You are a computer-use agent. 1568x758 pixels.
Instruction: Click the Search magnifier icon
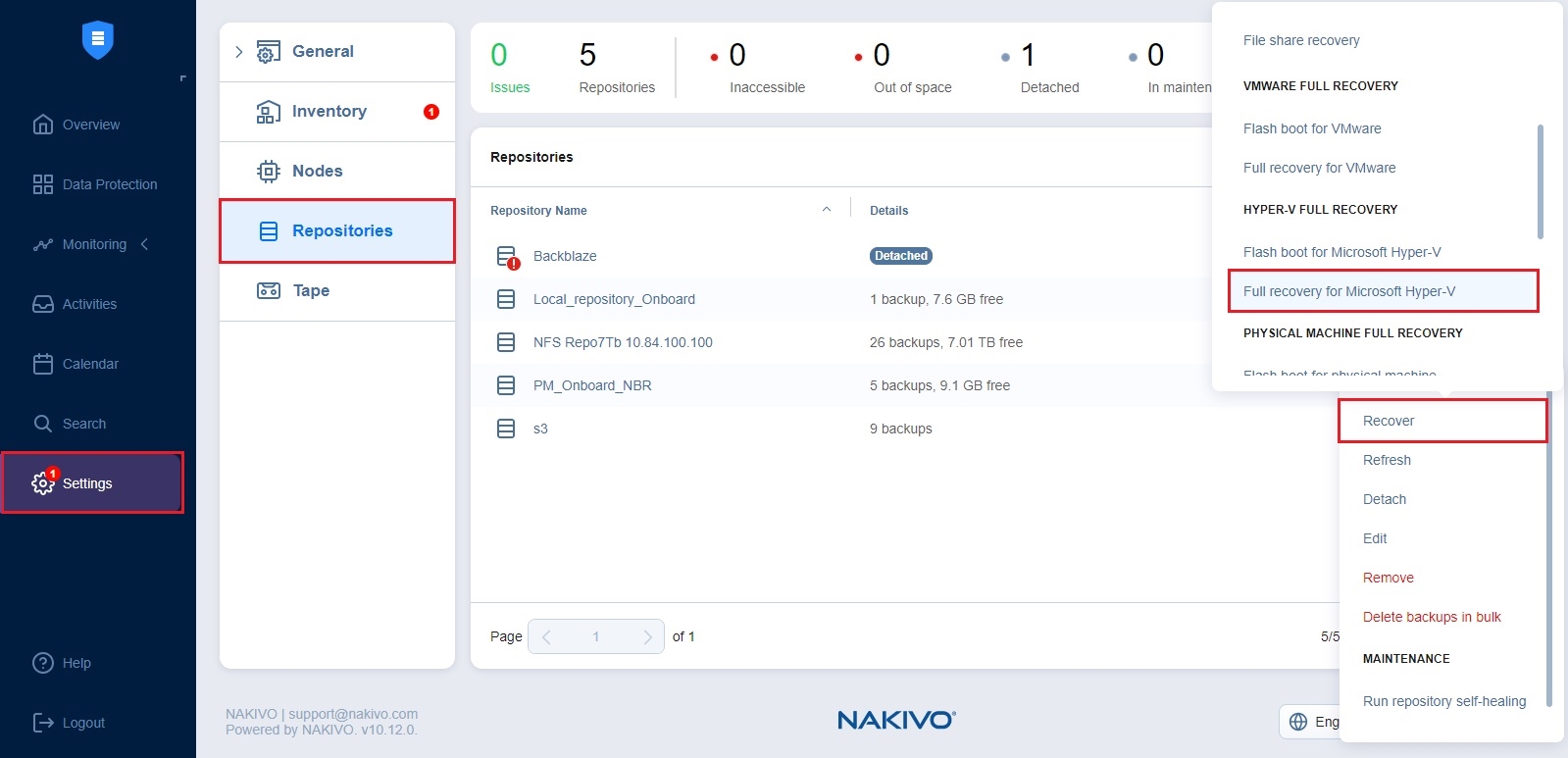point(43,424)
